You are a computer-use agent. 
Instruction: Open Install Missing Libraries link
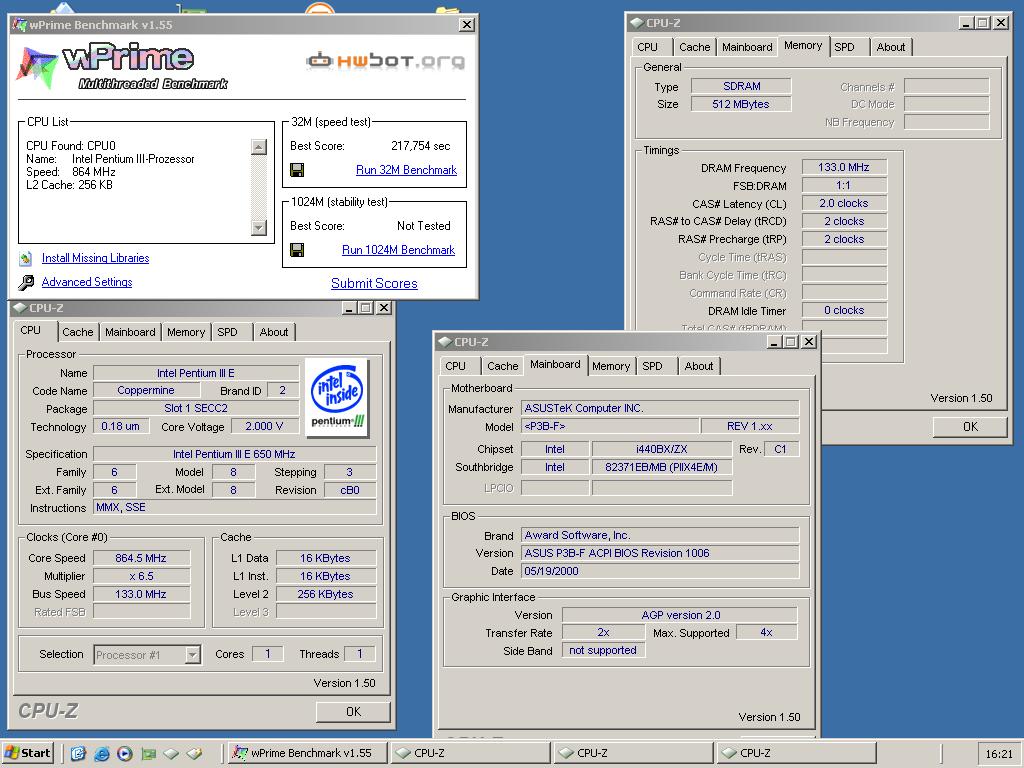click(x=95, y=259)
